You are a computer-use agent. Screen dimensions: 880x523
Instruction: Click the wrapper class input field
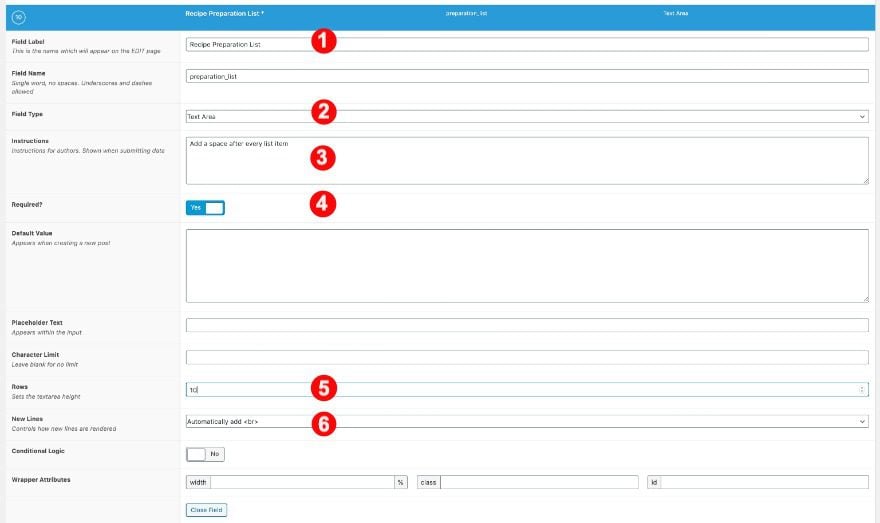pyautogui.click(x=539, y=482)
